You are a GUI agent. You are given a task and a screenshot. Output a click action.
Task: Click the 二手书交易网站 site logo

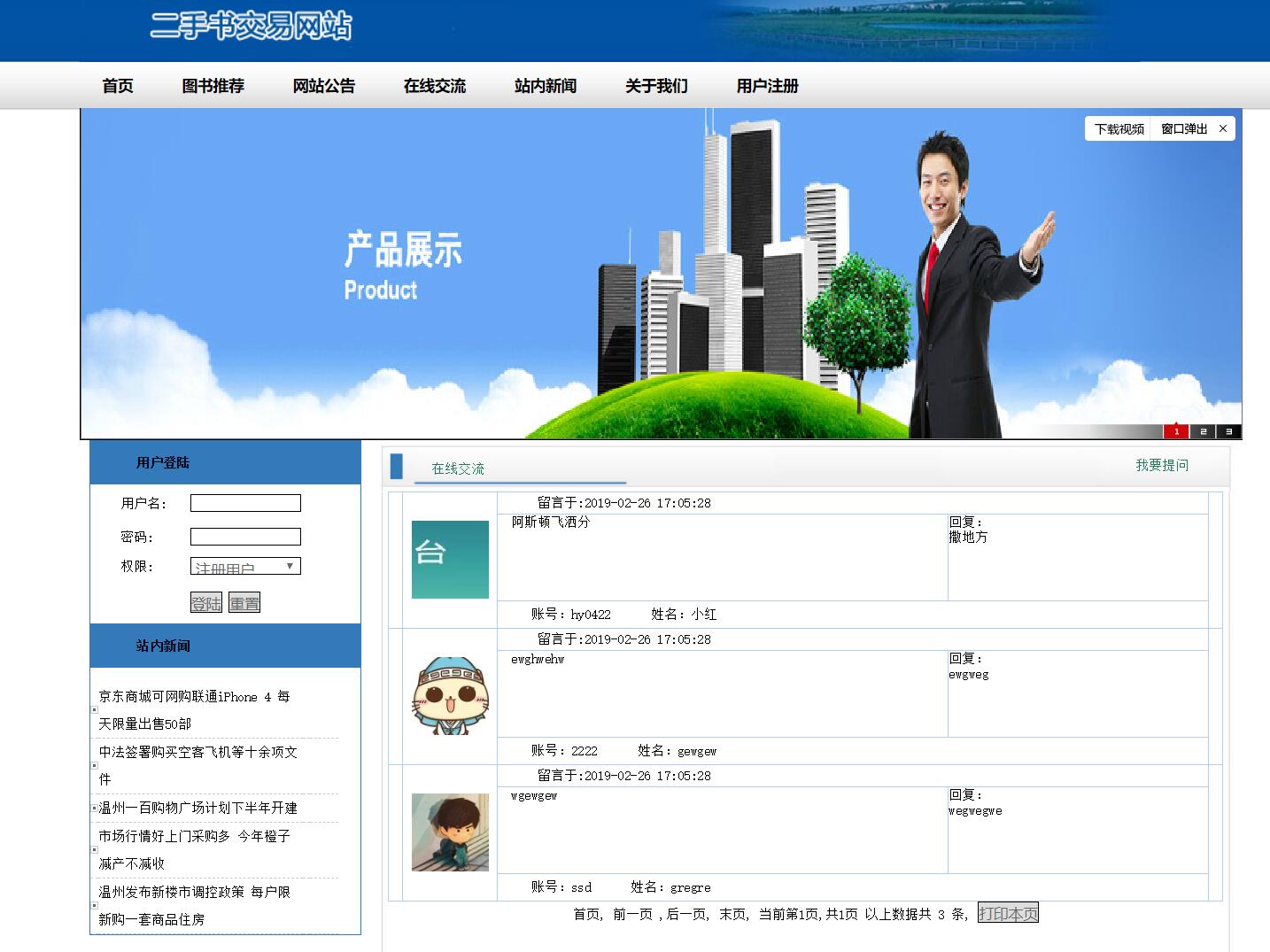(253, 27)
